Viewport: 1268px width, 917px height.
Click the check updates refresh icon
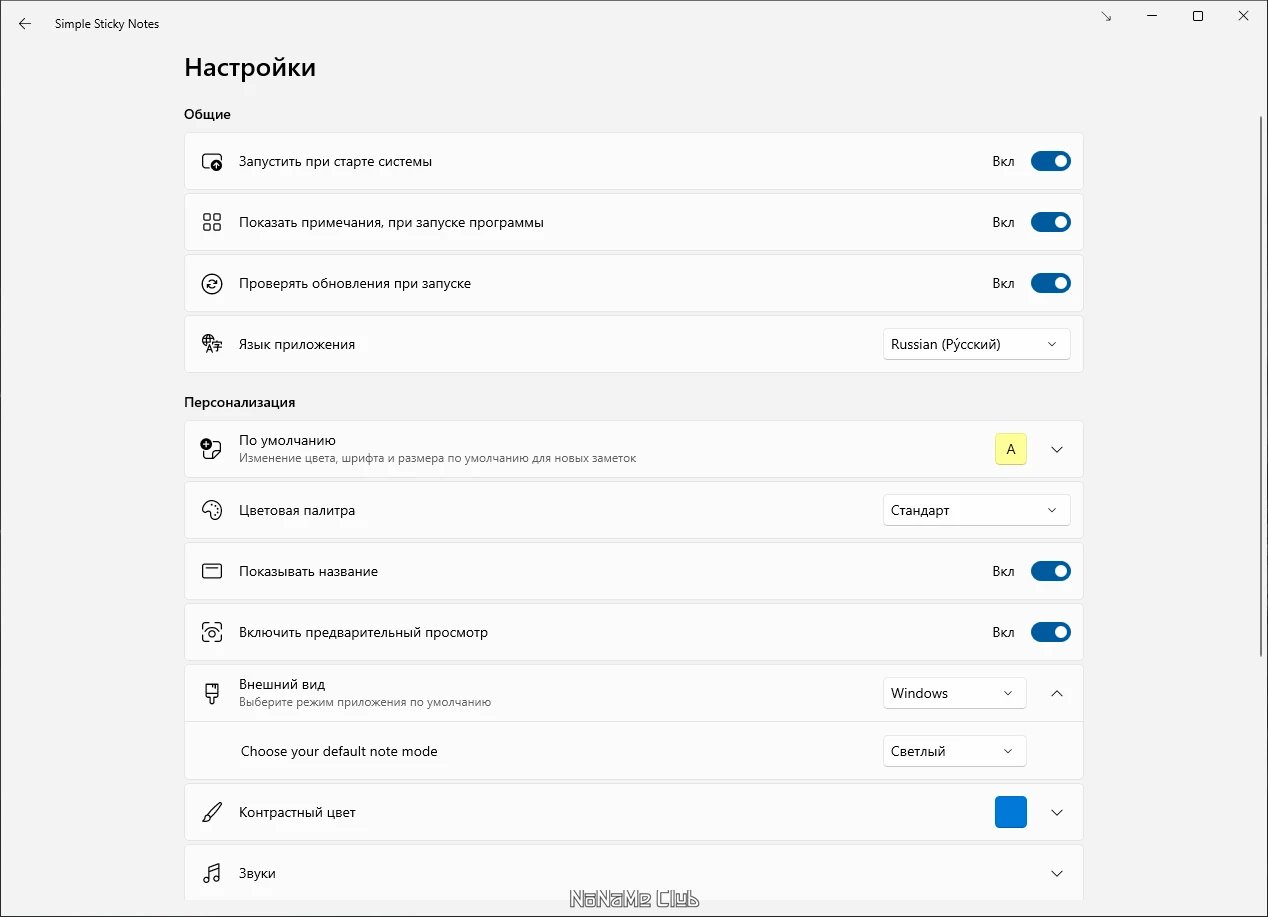pyautogui.click(x=212, y=284)
